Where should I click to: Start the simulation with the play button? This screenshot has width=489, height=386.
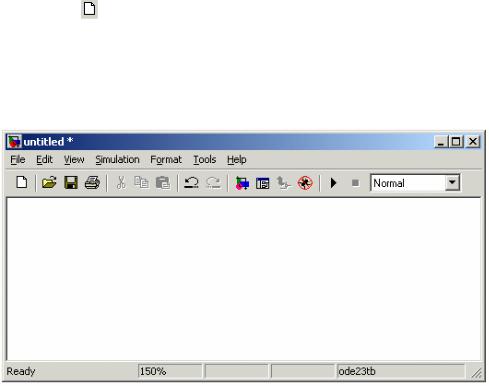[x=333, y=183]
